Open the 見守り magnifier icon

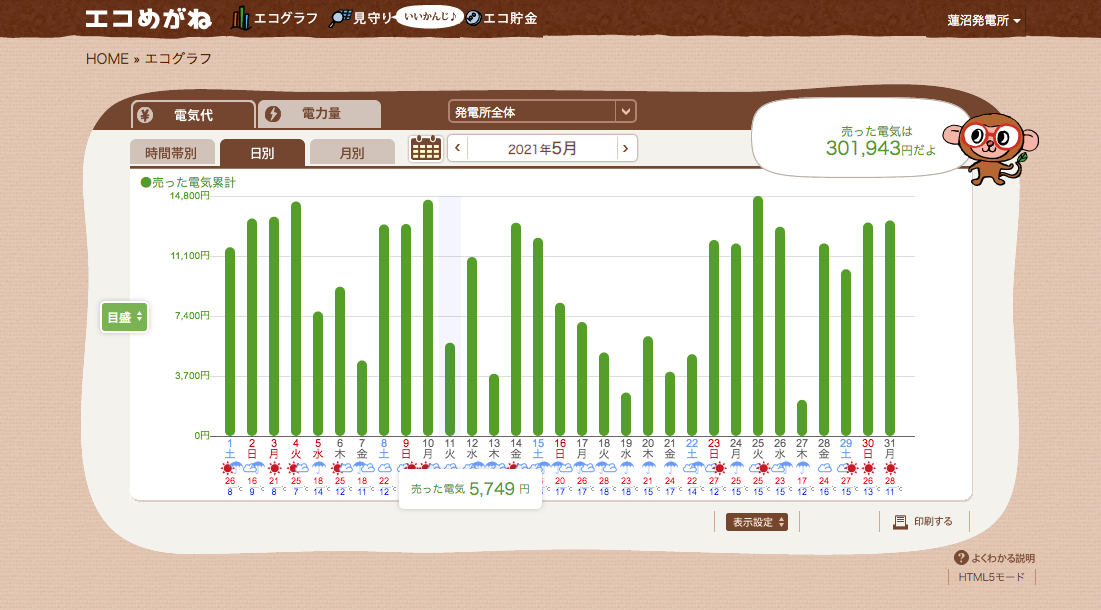340,19
